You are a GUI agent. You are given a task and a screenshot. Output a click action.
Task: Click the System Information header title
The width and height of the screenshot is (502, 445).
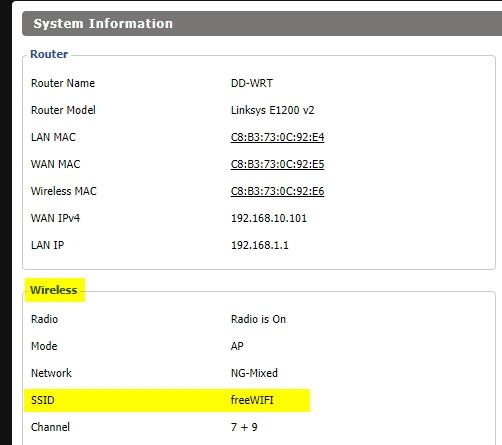pos(103,24)
